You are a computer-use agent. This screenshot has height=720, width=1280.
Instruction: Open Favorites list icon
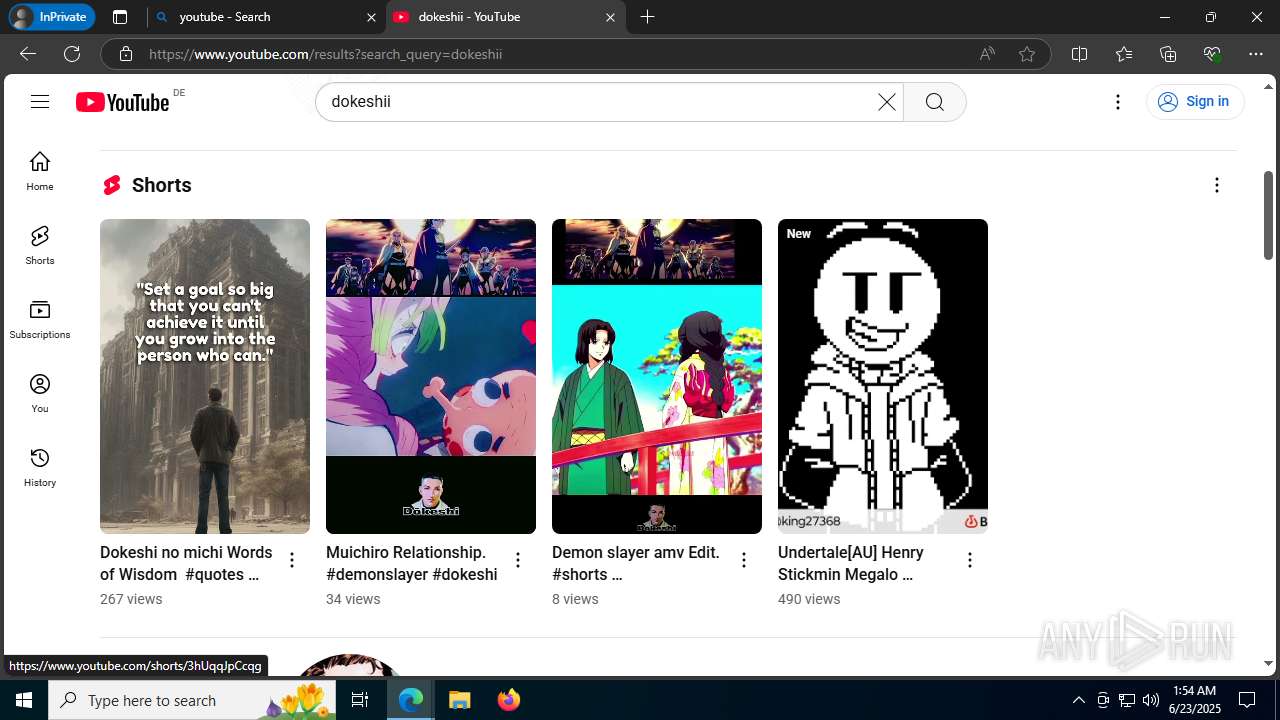click(1124, 54)
